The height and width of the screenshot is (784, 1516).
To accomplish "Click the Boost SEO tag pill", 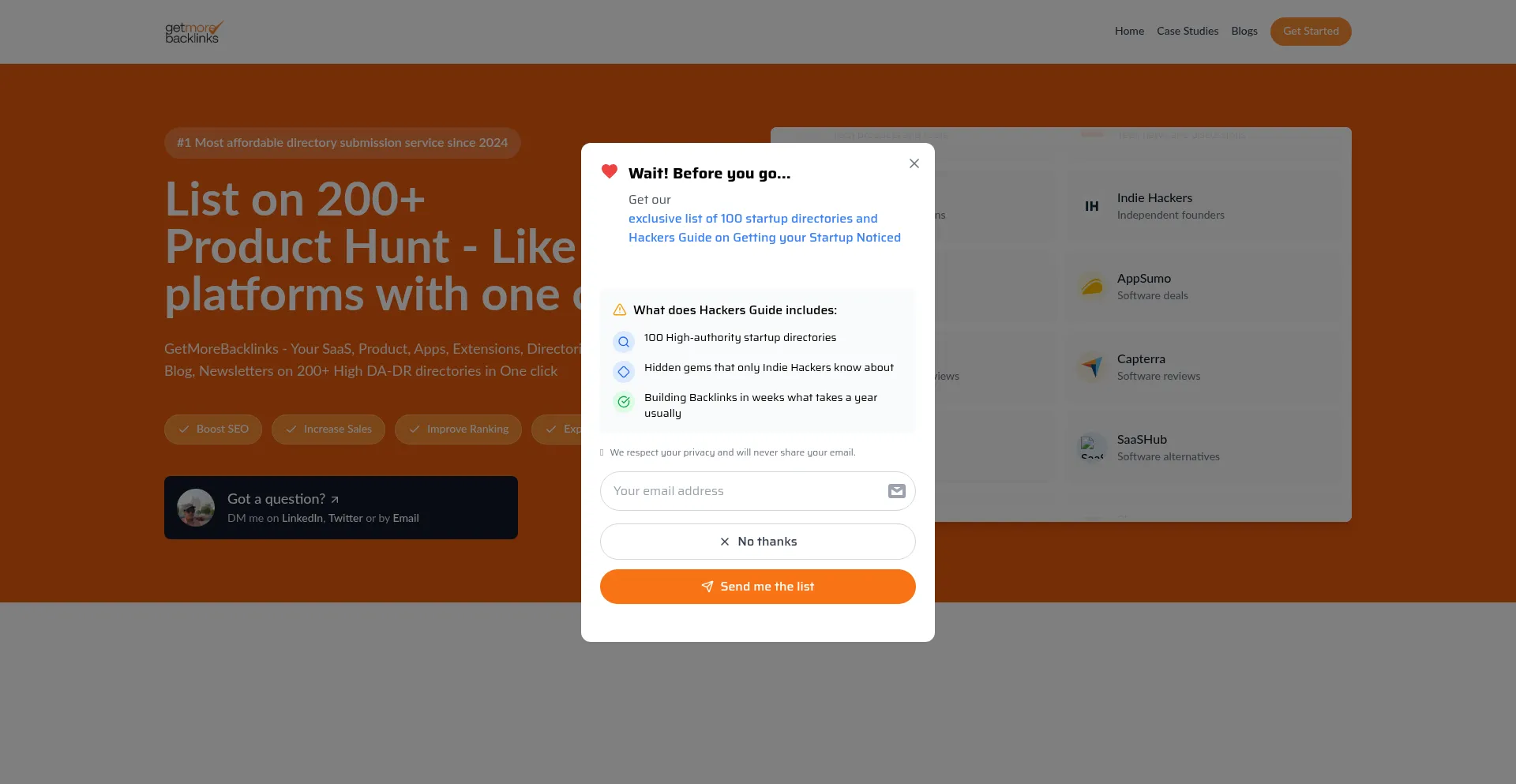I will (x=213, y=430).
